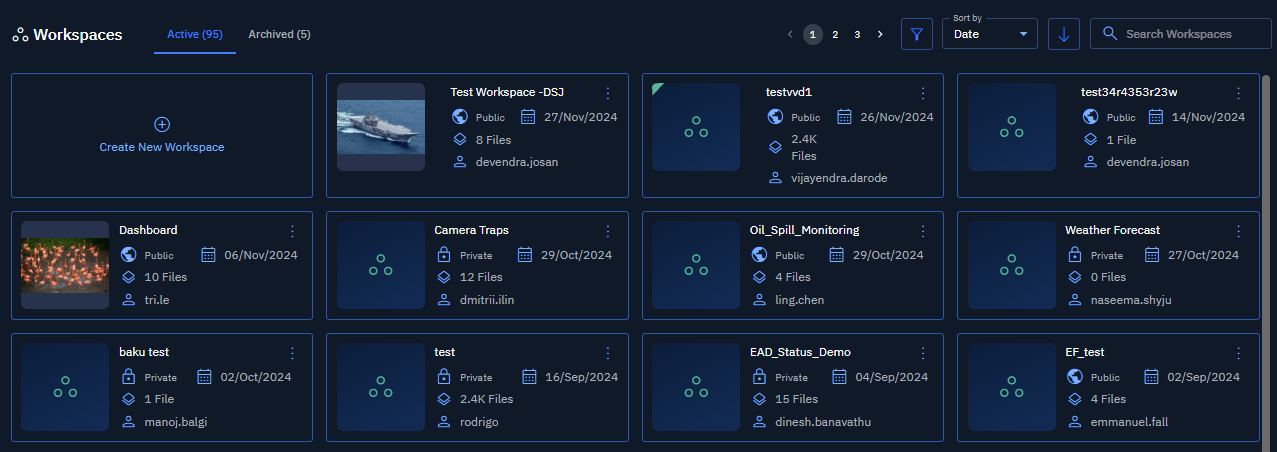
Task: Go to page 3 of workspaces
Action: tap(857, 34)
